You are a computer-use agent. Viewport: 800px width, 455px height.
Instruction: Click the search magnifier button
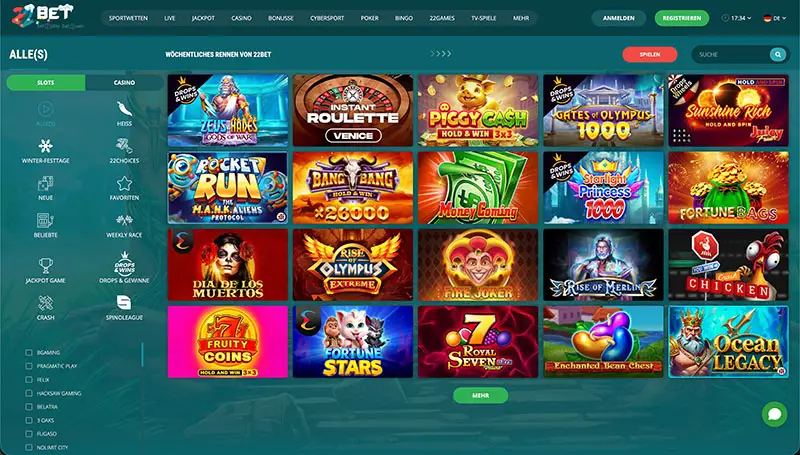coord(778,54)
